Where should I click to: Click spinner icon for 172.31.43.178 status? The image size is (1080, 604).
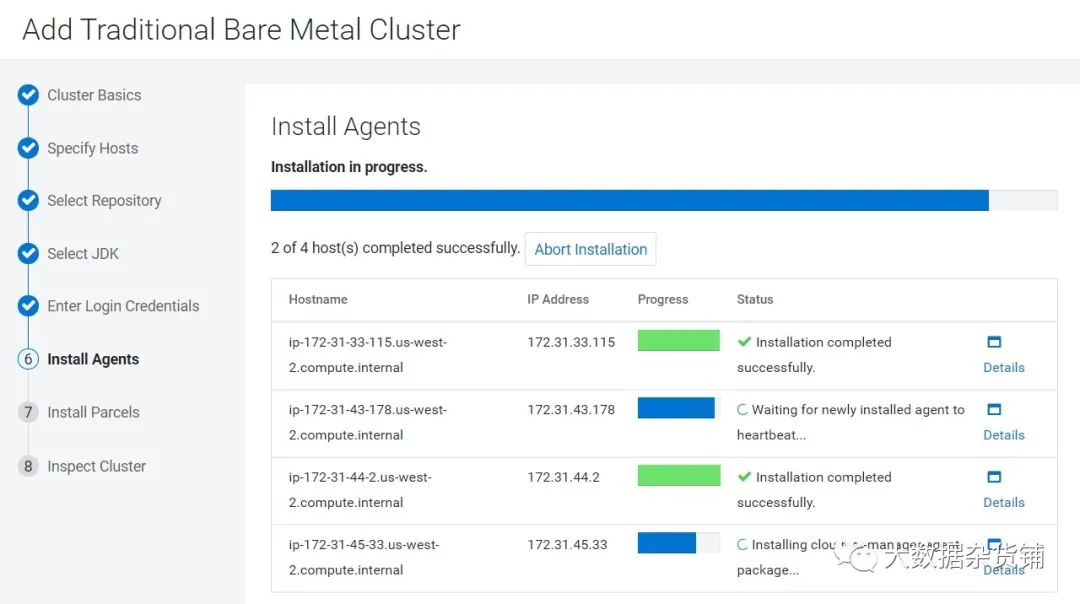click(742, 409)
